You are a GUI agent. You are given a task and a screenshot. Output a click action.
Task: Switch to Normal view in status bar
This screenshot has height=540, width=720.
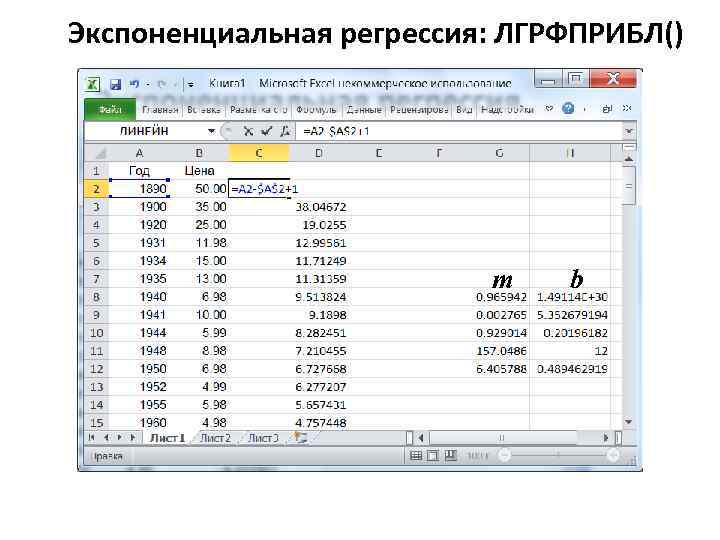click(416, 456)
